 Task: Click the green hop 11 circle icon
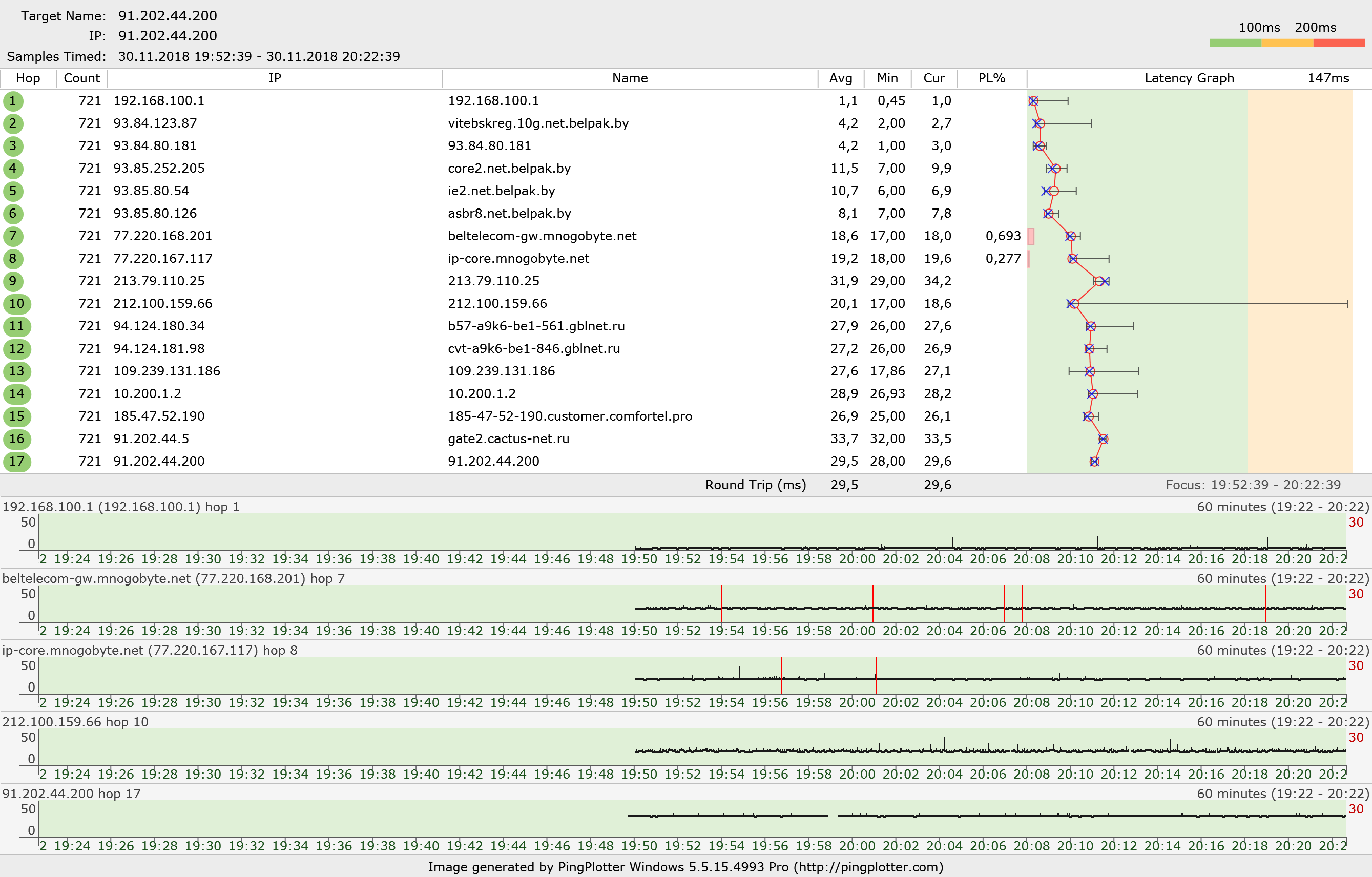pos(16,326)
